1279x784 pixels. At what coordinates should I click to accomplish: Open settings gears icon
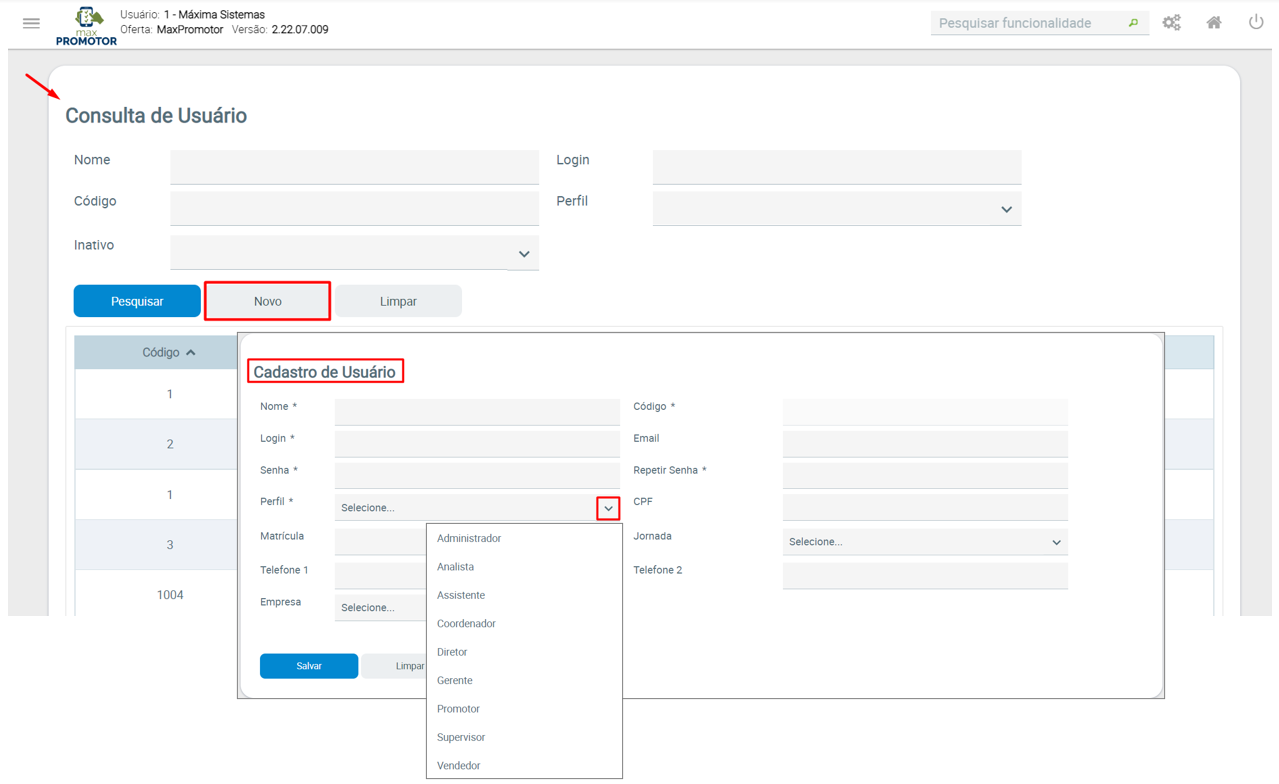[x=1171, y=23]
